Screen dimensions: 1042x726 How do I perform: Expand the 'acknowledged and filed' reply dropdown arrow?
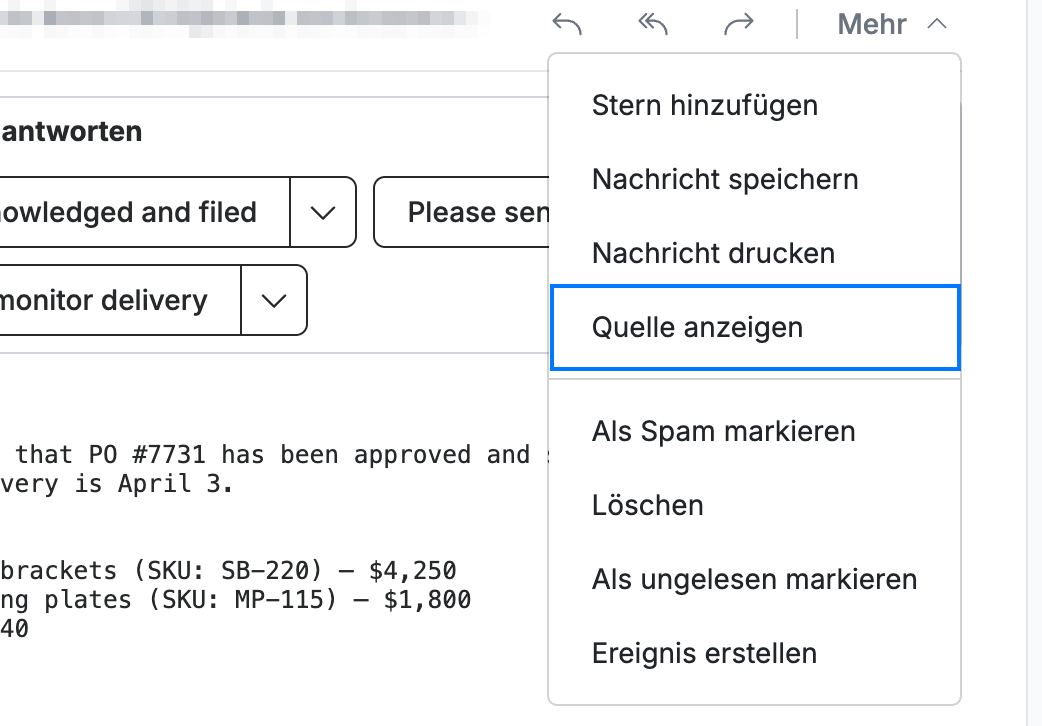pyautogui.click(x=323, y=213)
